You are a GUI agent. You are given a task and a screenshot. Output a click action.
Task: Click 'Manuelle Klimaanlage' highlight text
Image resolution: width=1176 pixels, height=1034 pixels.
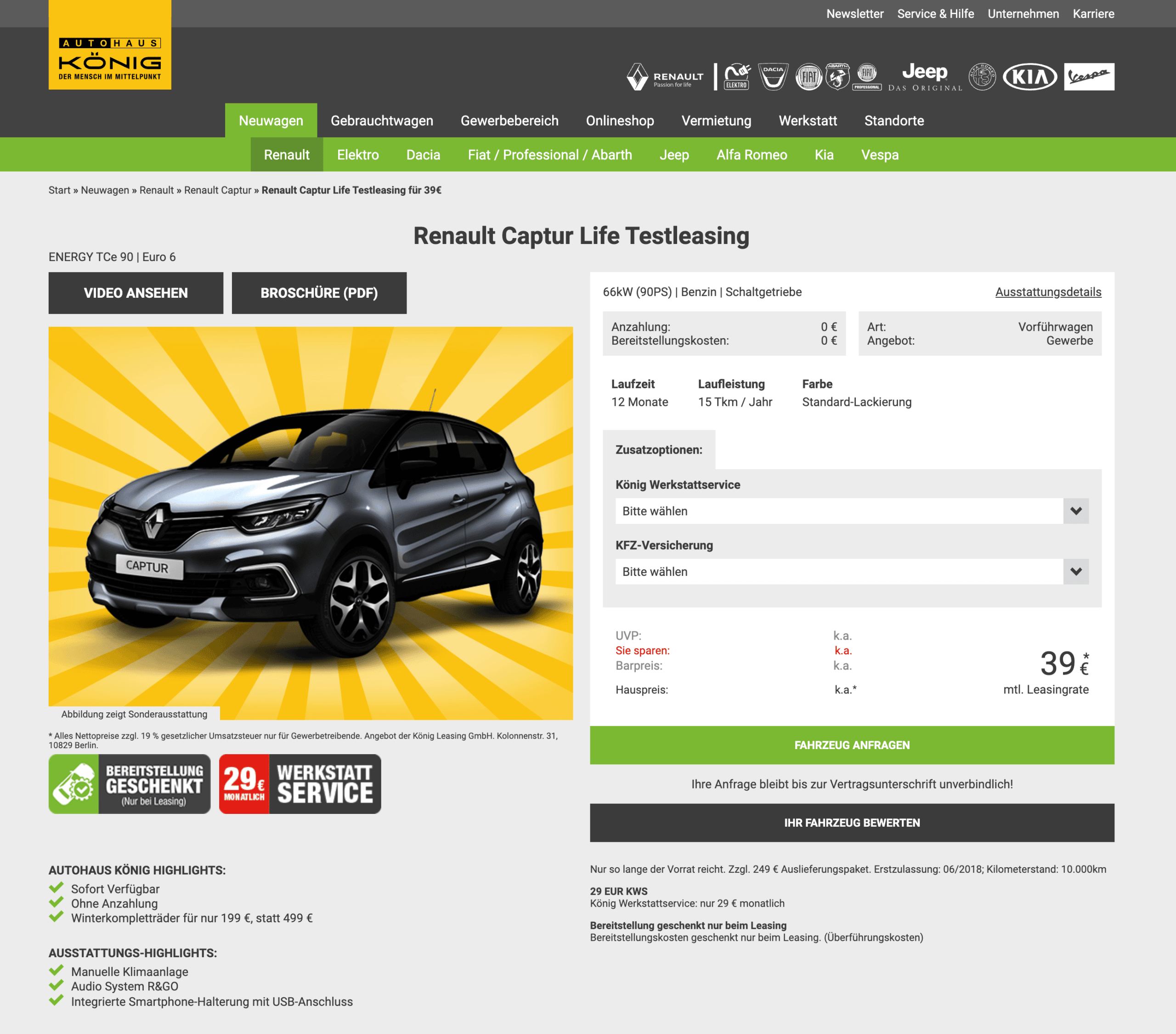[130, 971]
